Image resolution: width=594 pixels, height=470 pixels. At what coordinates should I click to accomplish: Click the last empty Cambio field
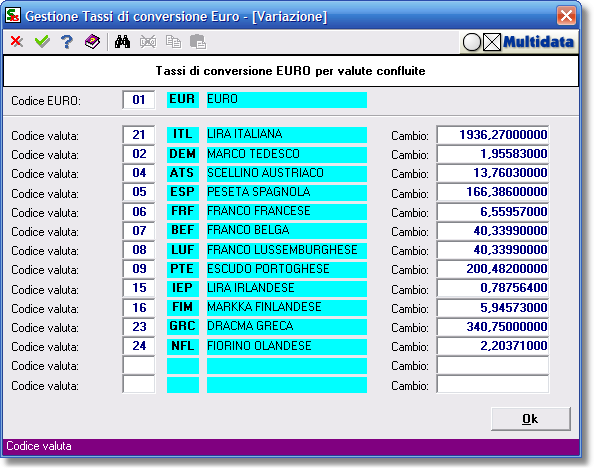tap(492, 385)
